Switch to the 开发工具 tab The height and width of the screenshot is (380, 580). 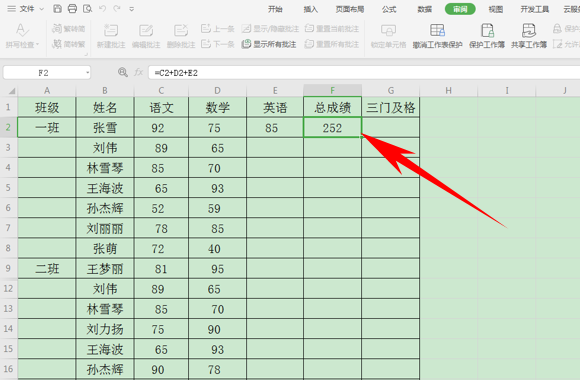click(535, 9)
